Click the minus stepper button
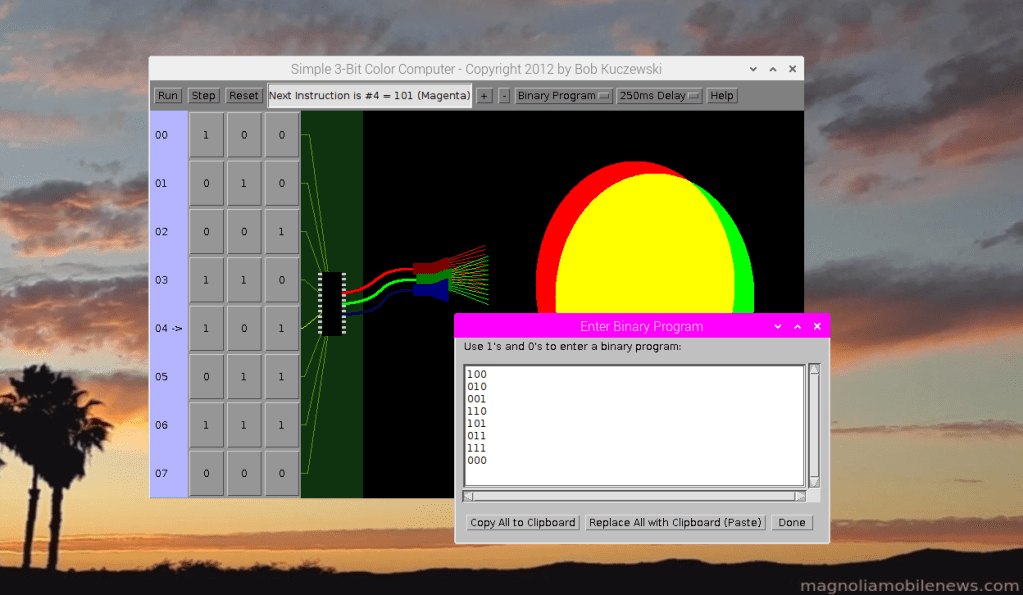The width and height of the screenshot is (1023, 595). pos(504,96)
